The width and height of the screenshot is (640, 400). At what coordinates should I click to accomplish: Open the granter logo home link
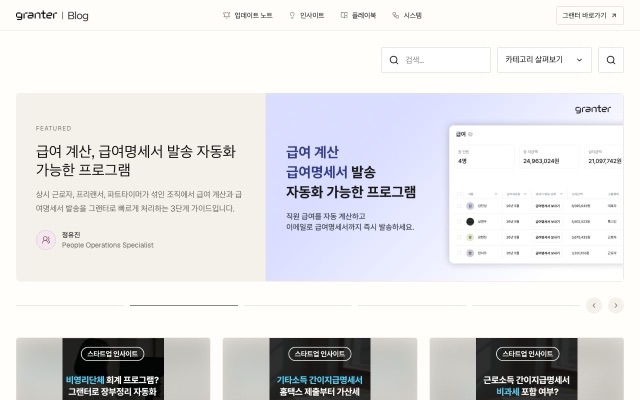click(x=36, y=16)
